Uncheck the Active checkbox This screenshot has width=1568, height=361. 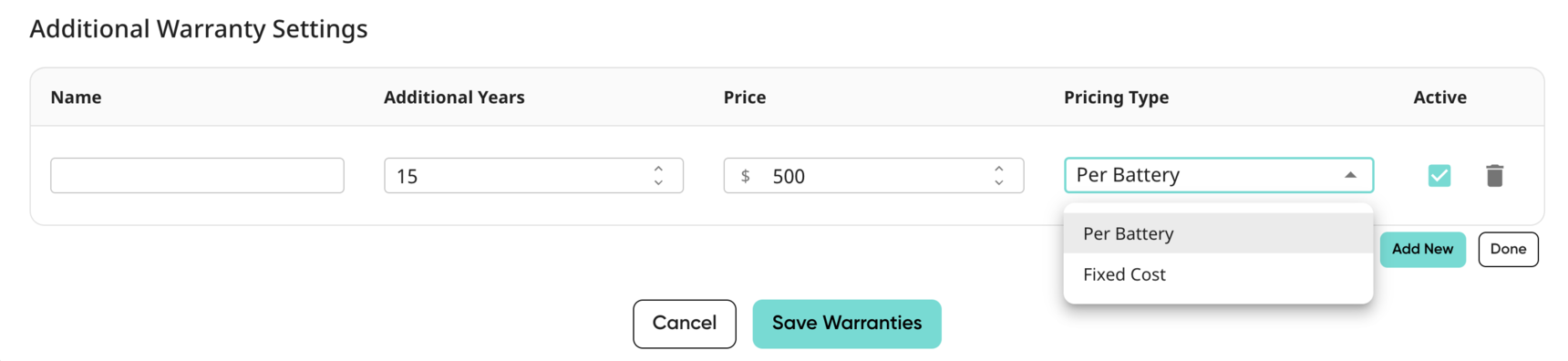(1439, 175)
